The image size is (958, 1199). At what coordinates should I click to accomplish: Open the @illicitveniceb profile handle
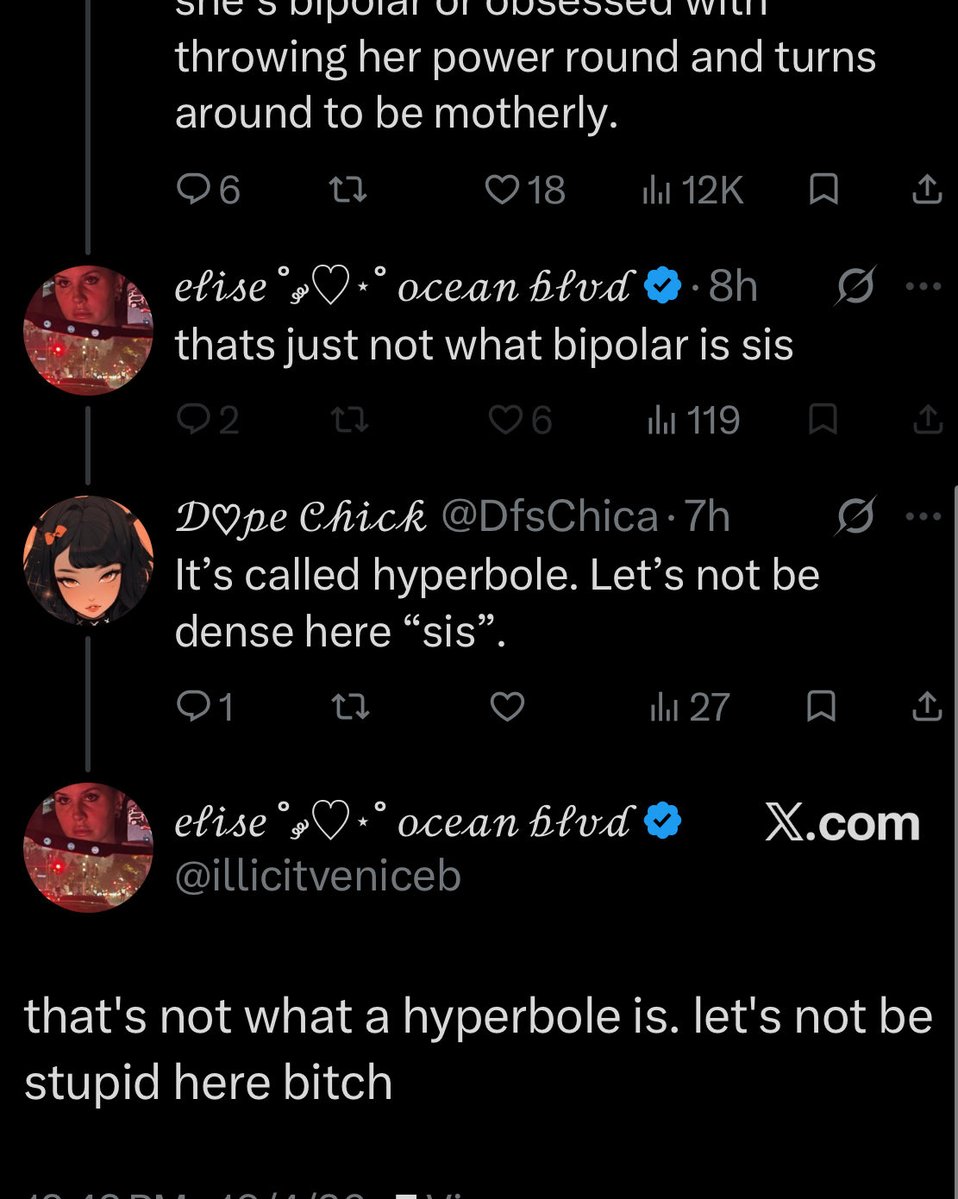(318, 876)
